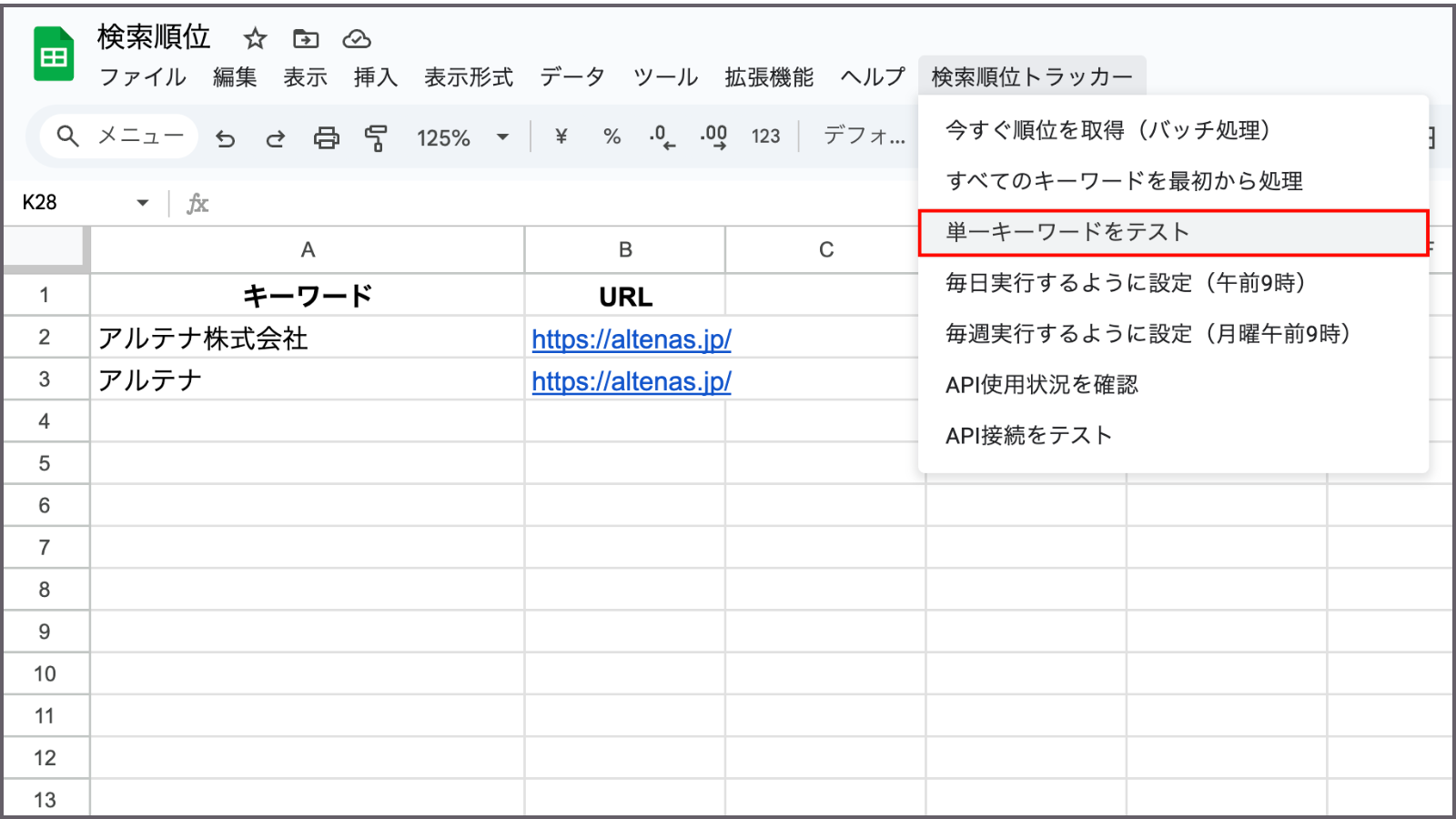
Task: Open the ツール menu
Action: (665, 77)
